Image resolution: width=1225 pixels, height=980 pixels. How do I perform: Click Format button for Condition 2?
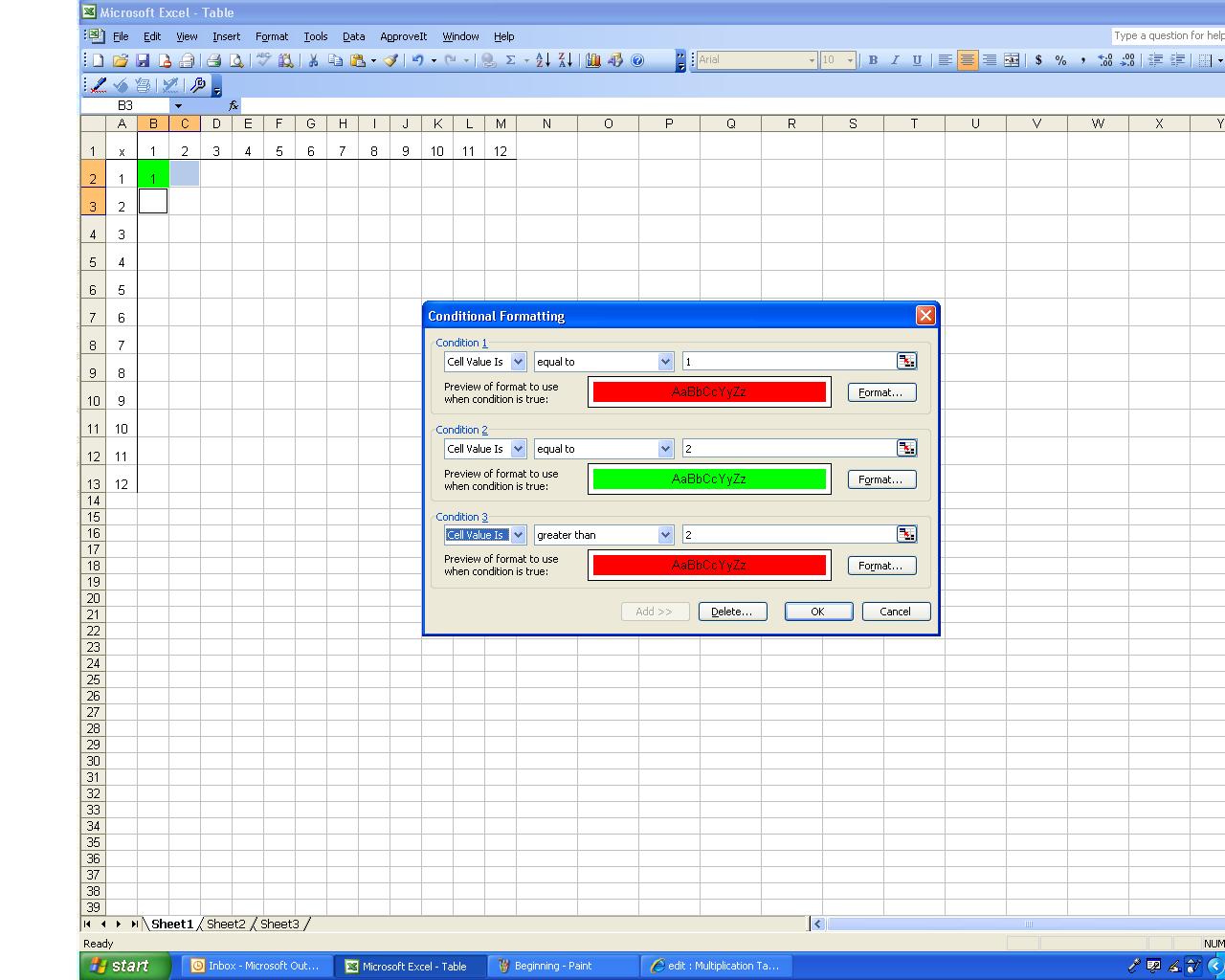[881, 479]
